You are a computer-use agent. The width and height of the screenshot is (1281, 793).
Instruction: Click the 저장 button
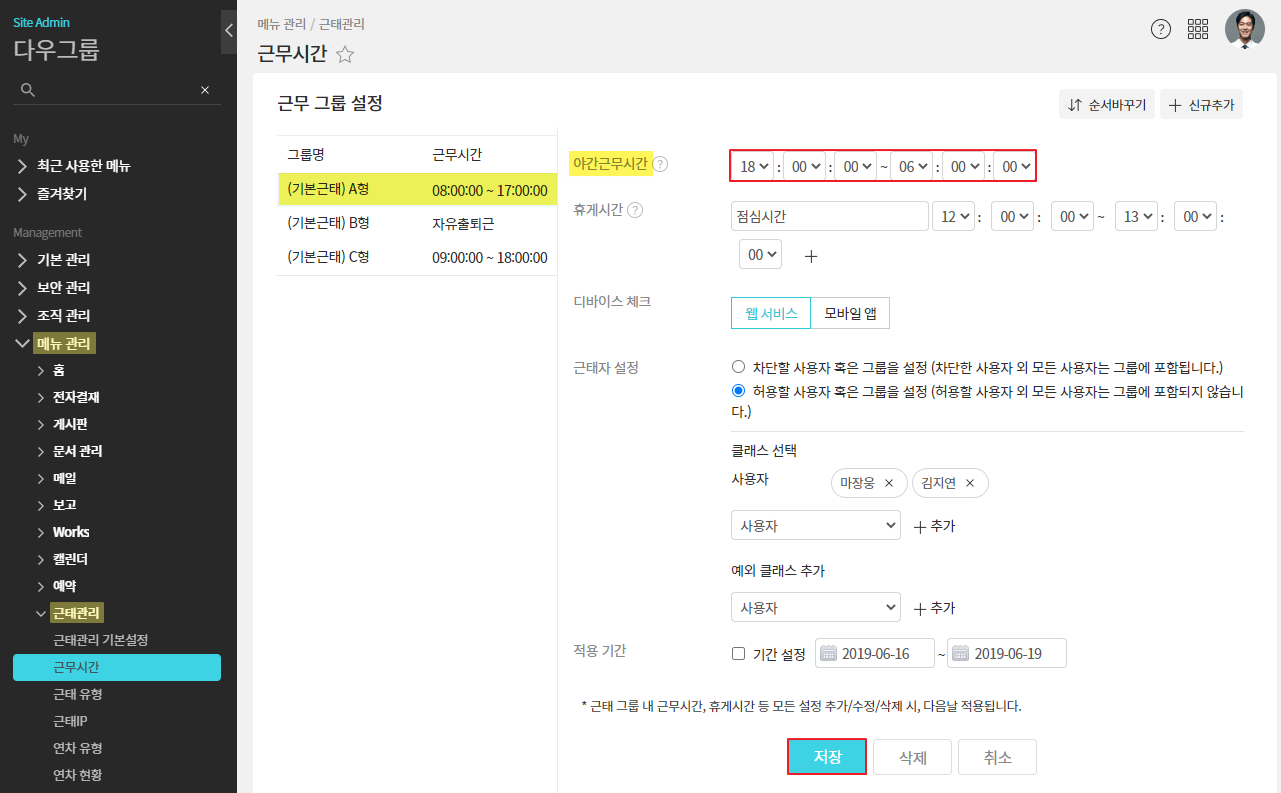826,757
